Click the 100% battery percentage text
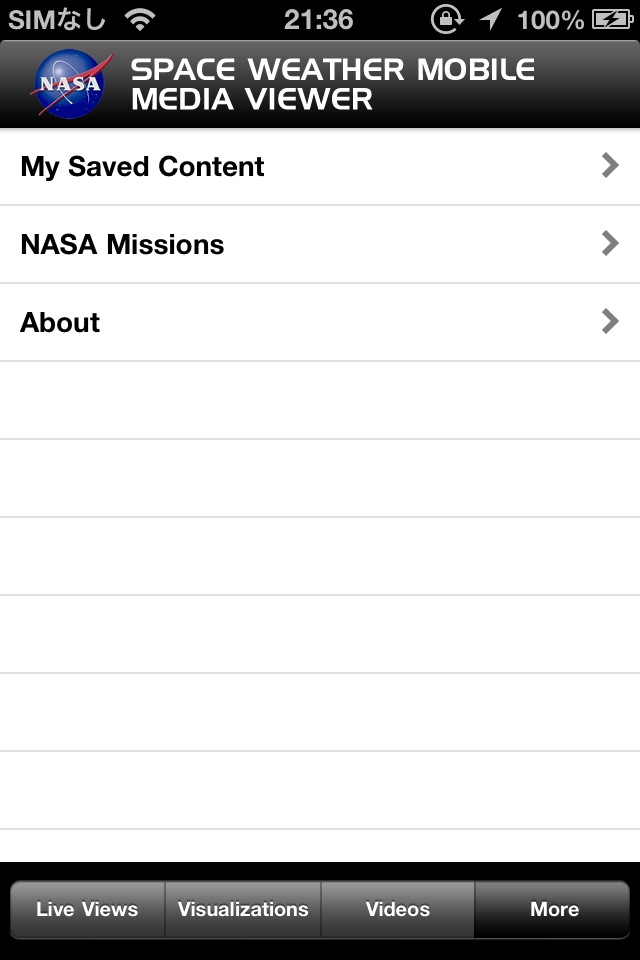Viewport: 640px width, 960px height. click(x=551, y=19)
